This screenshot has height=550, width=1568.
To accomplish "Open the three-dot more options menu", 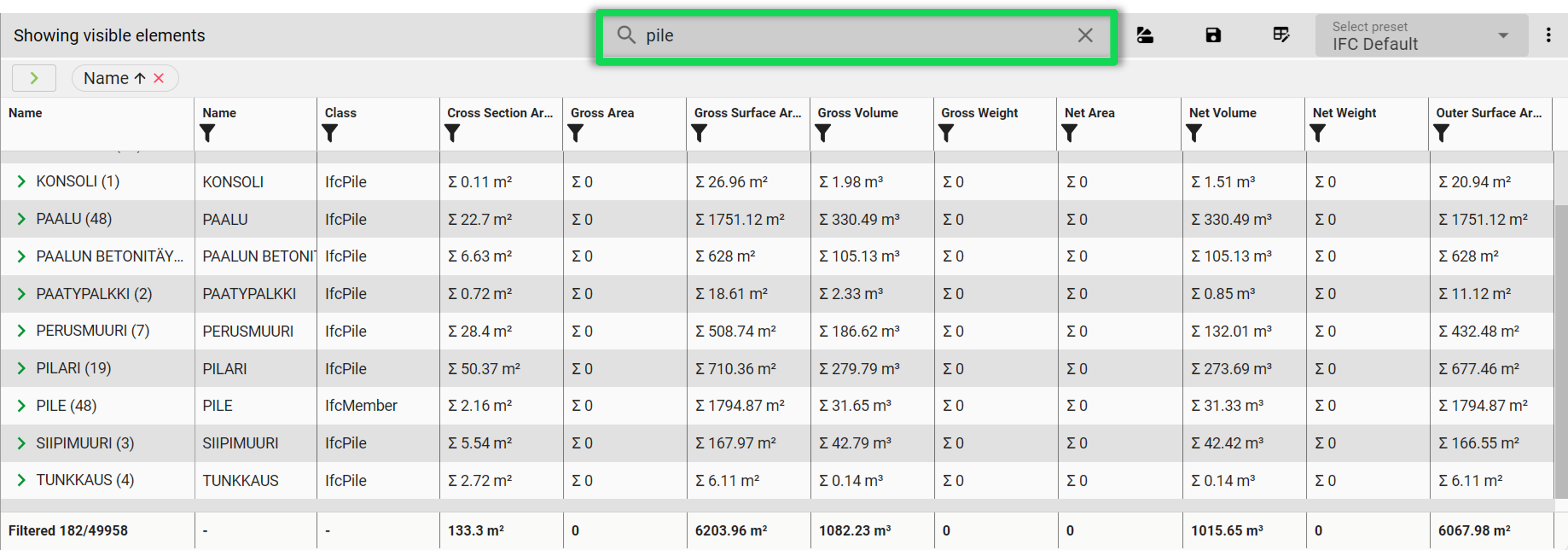I will [x=1548, y=35].
